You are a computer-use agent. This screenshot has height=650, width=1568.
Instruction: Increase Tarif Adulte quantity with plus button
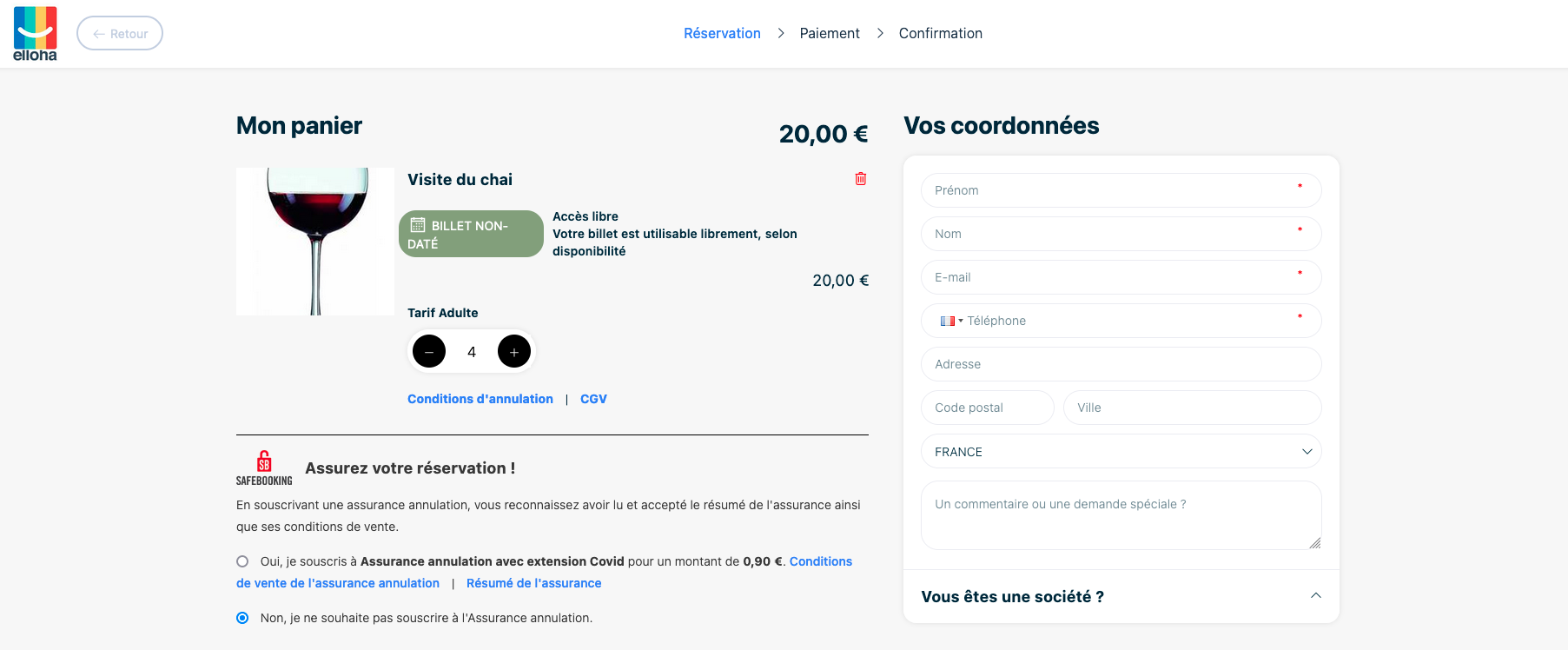[514, 352]
